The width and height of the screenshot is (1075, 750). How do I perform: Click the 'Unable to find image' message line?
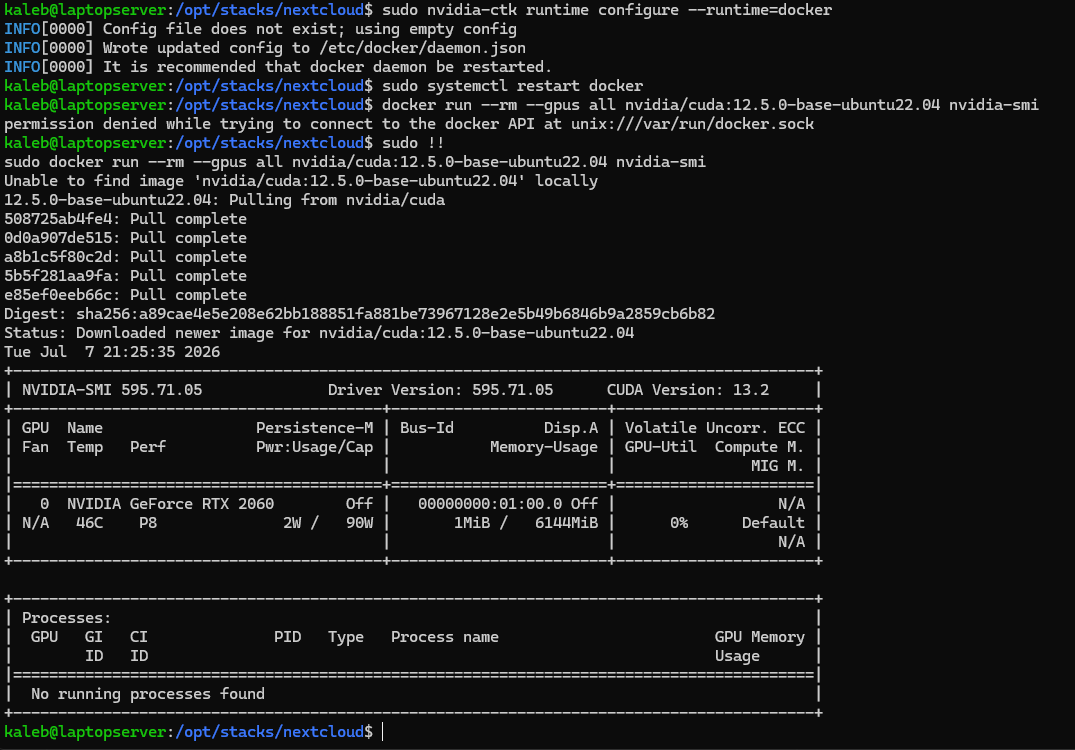(301, 181)
